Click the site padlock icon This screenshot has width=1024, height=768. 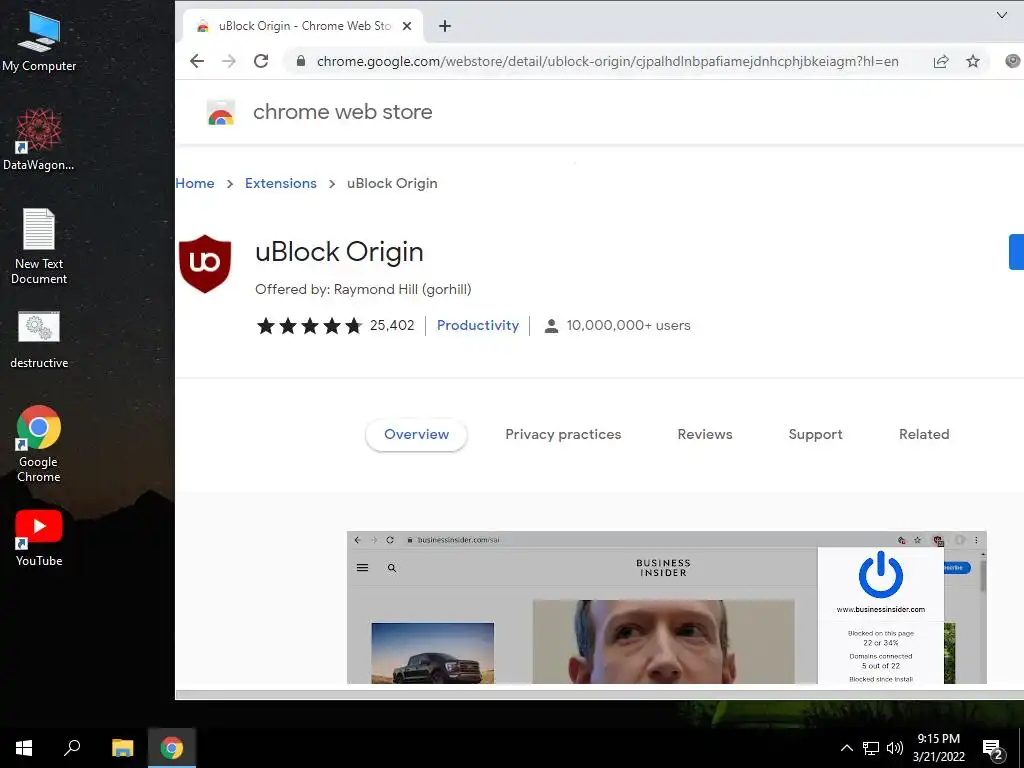click(300, 61)
